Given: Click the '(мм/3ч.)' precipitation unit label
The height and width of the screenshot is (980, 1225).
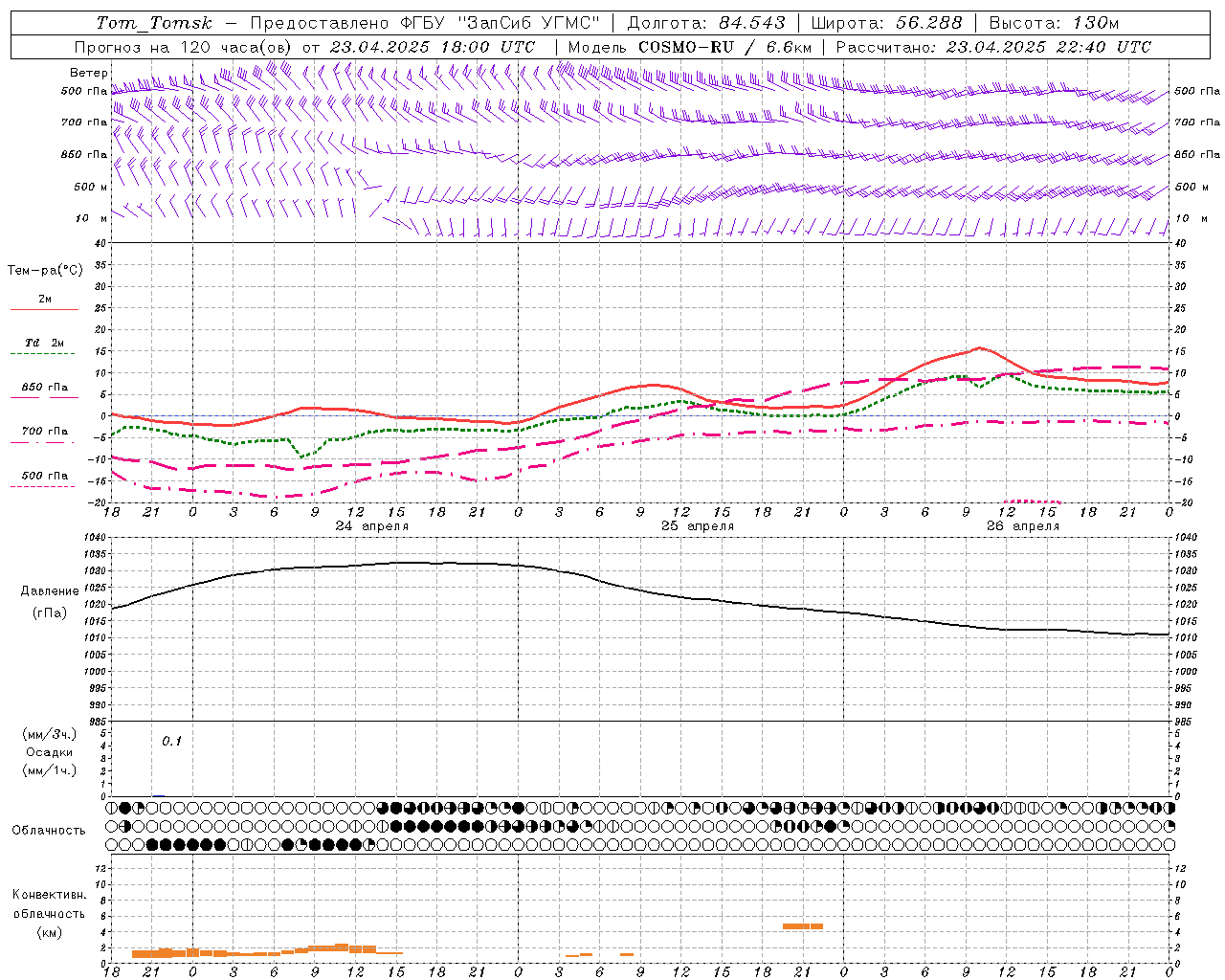Looking at the screenshot, I should point(50,734).
